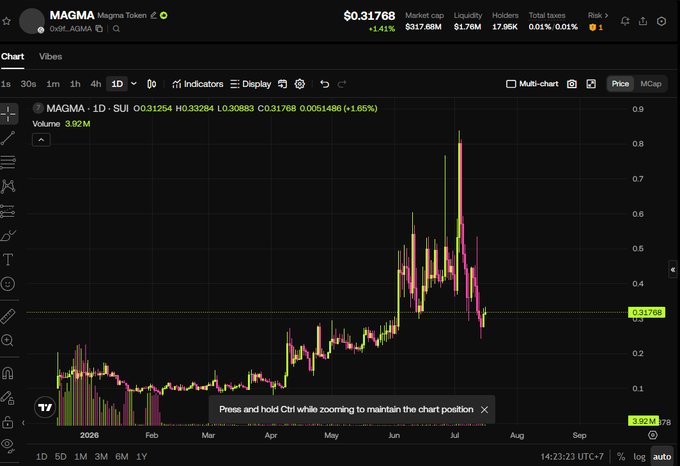The width and height of the screenshot is (680, 466).
Task: Toggle stay in drawing mode
Action: click(8, 398)
